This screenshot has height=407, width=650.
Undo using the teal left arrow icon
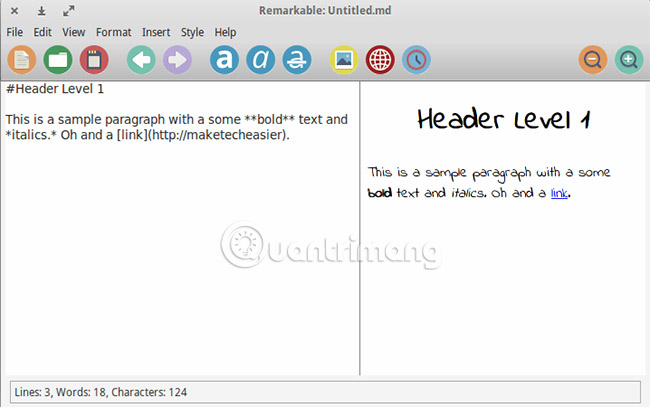pos(141,60)
